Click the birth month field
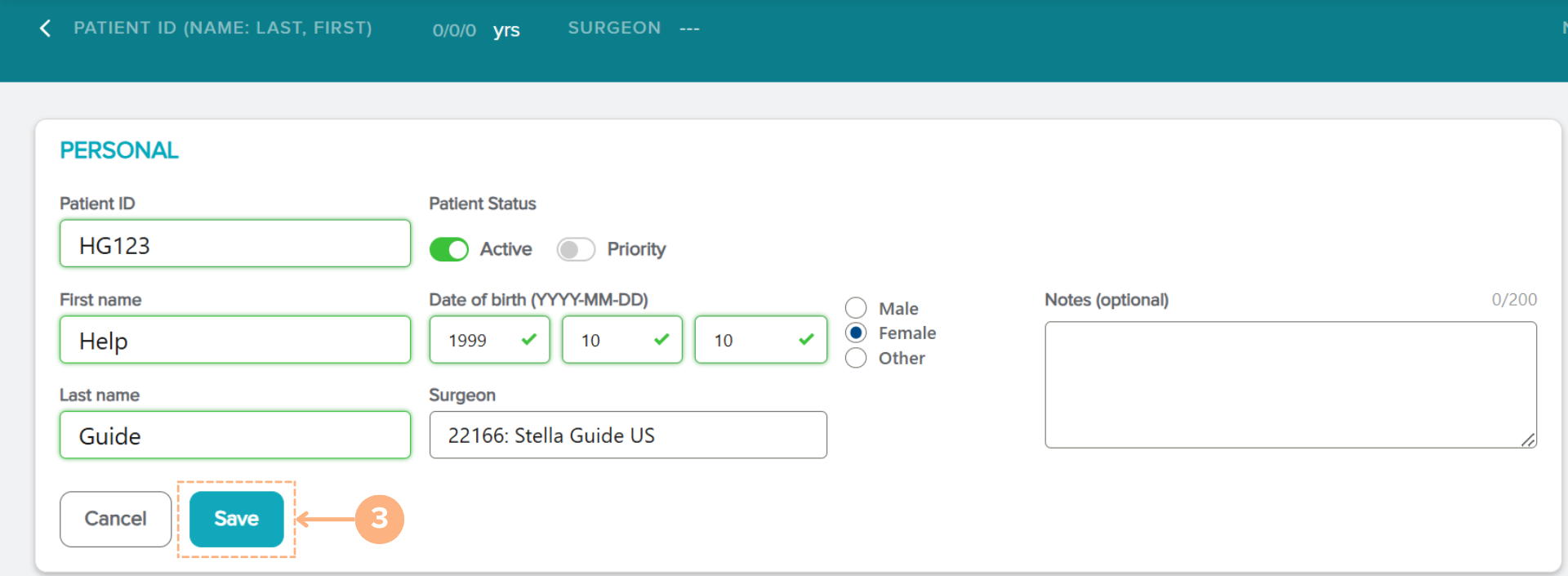The height and width of the screenshot is (576, 1568). [x=608, y=340]
